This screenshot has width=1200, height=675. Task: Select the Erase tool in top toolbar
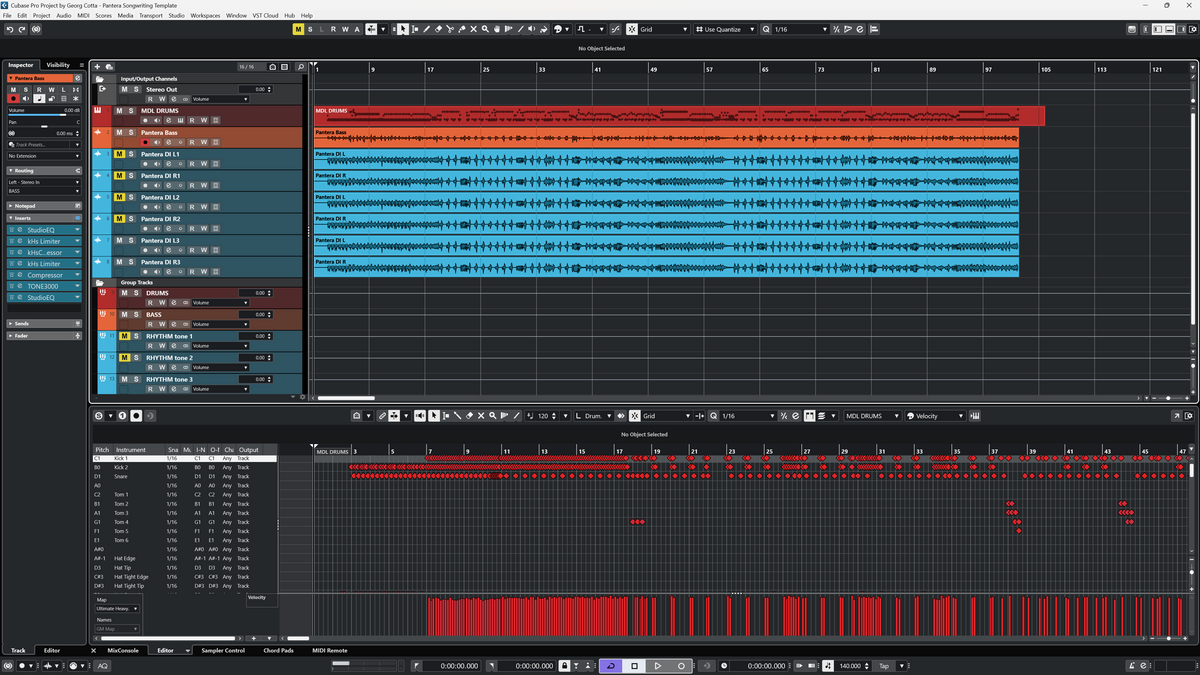pos(439,29)
